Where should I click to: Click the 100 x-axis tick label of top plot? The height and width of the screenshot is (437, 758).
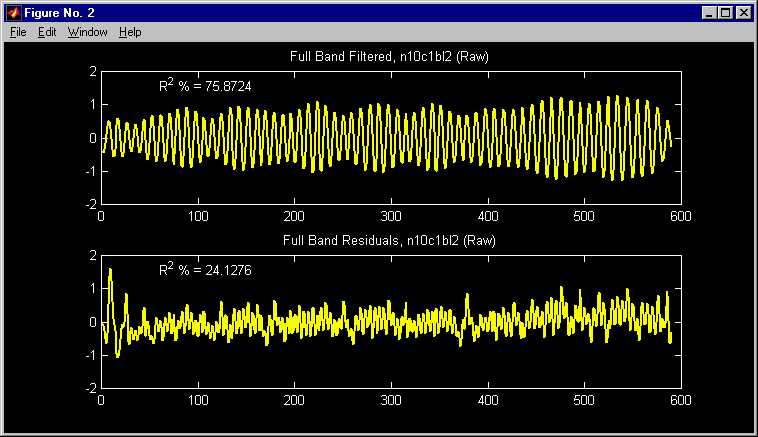coord(198,215)
